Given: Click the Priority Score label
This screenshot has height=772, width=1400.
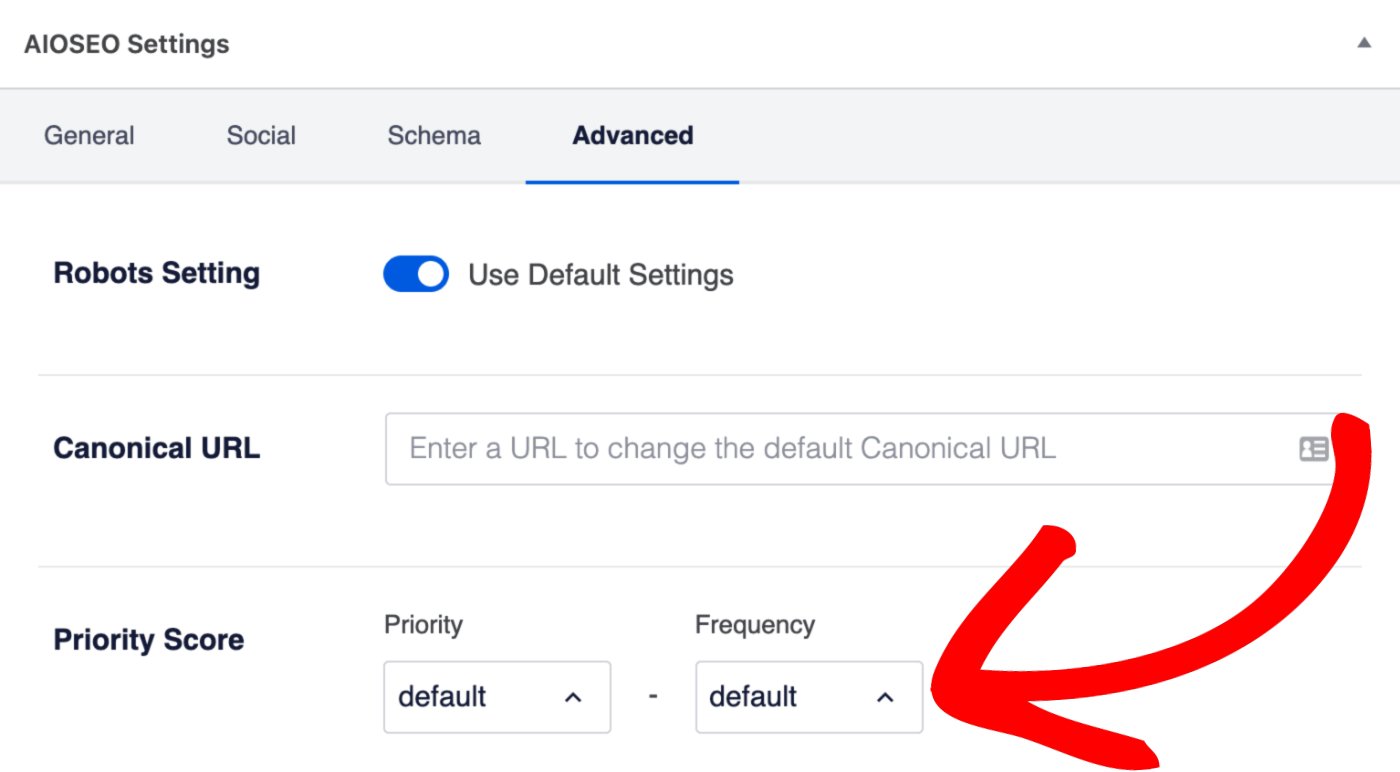Looking at the screenshot, I should point(149,640).
